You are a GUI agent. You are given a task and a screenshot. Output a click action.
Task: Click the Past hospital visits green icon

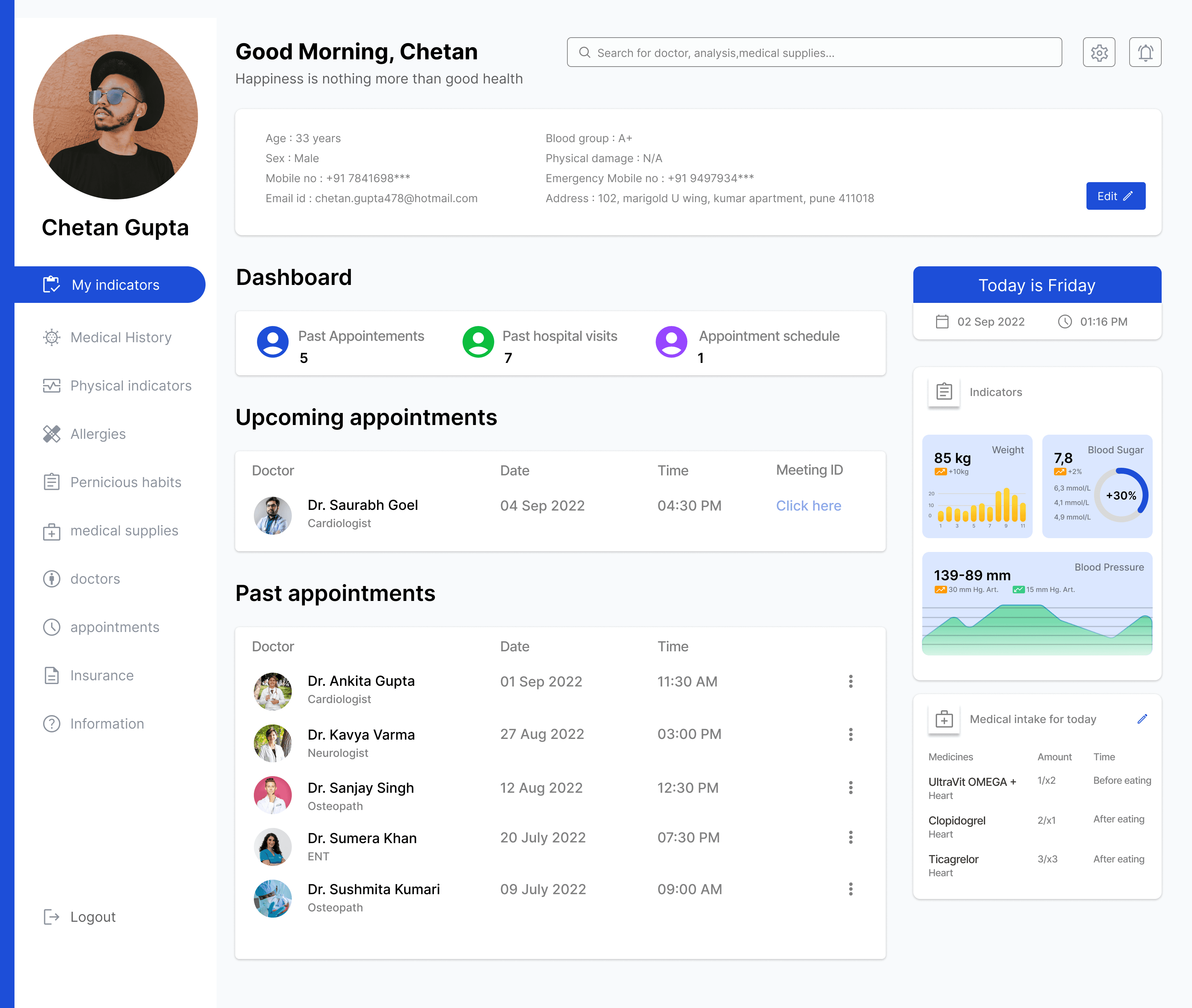(x=478, y=342)
